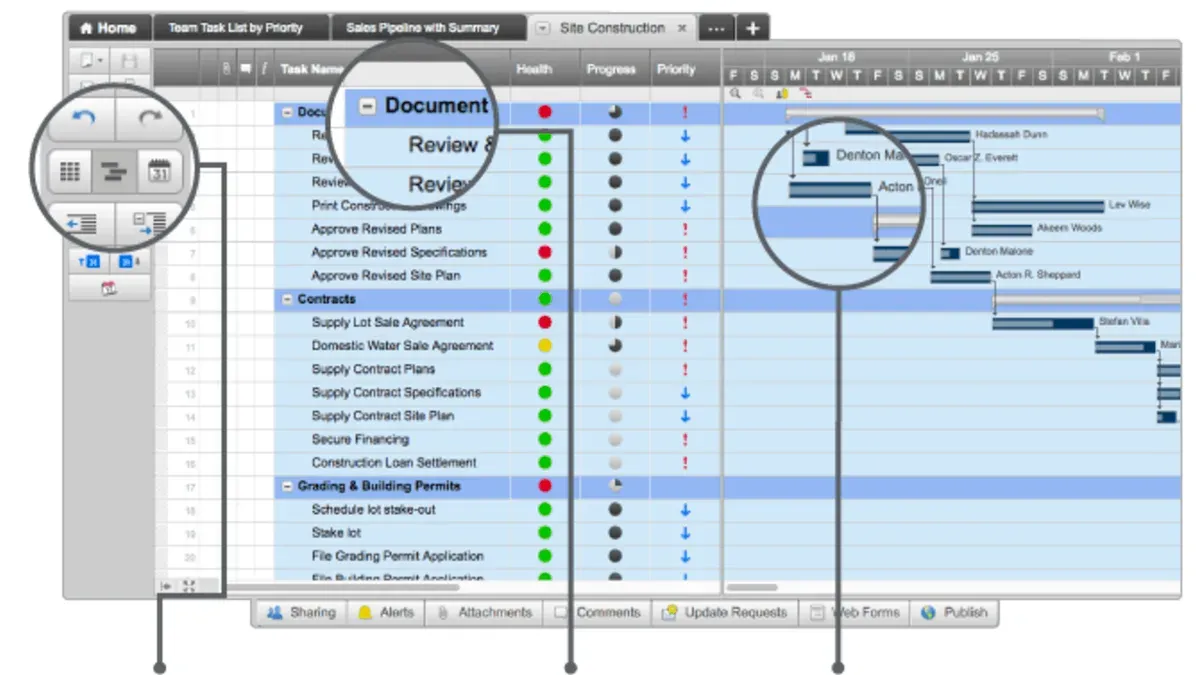Click red health dot for Supply Lot Sale Agreement

[x=545, y=322]
